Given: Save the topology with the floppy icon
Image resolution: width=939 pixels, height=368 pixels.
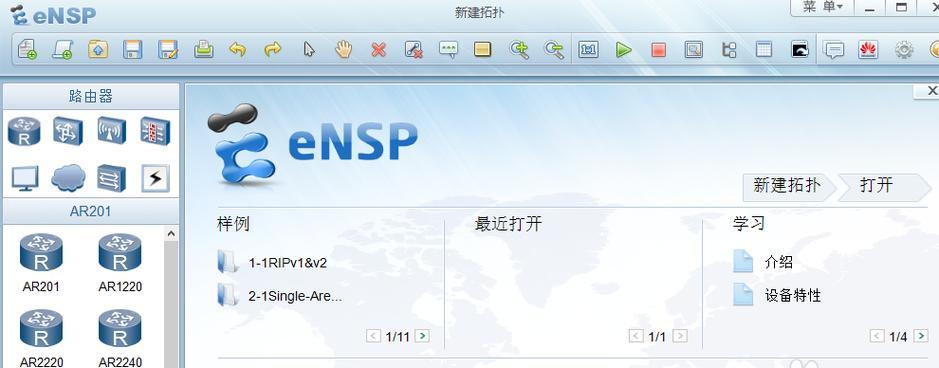Looking at the screenshot, I should [132, 49].
